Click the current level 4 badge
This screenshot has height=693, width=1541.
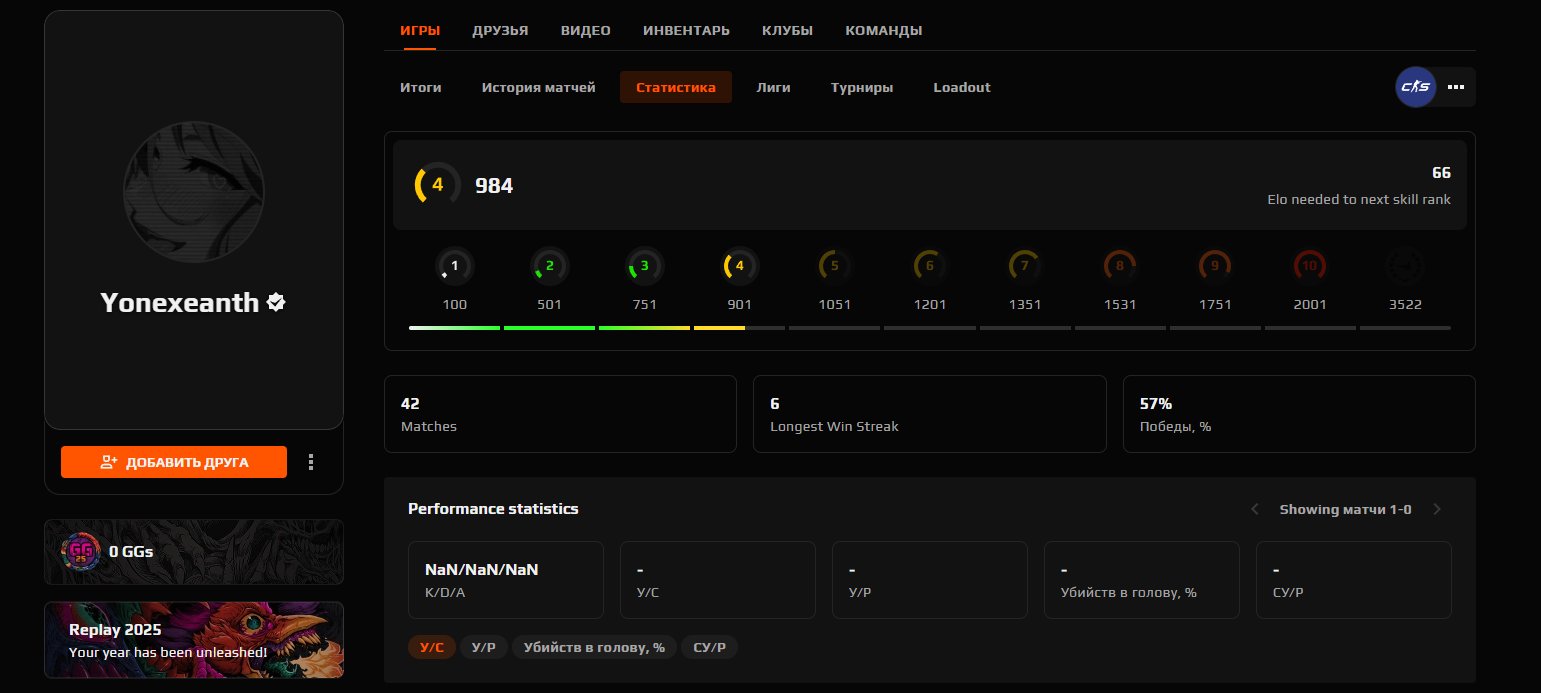coord(739,266)
